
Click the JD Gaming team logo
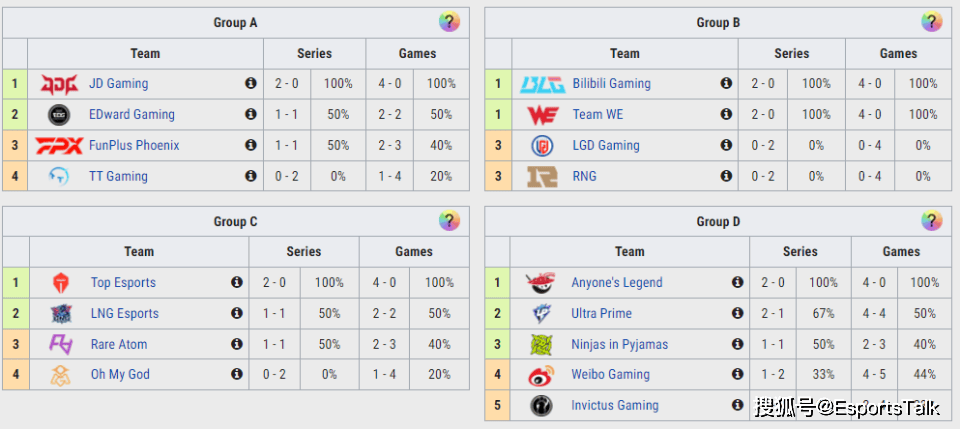(59, 84)
